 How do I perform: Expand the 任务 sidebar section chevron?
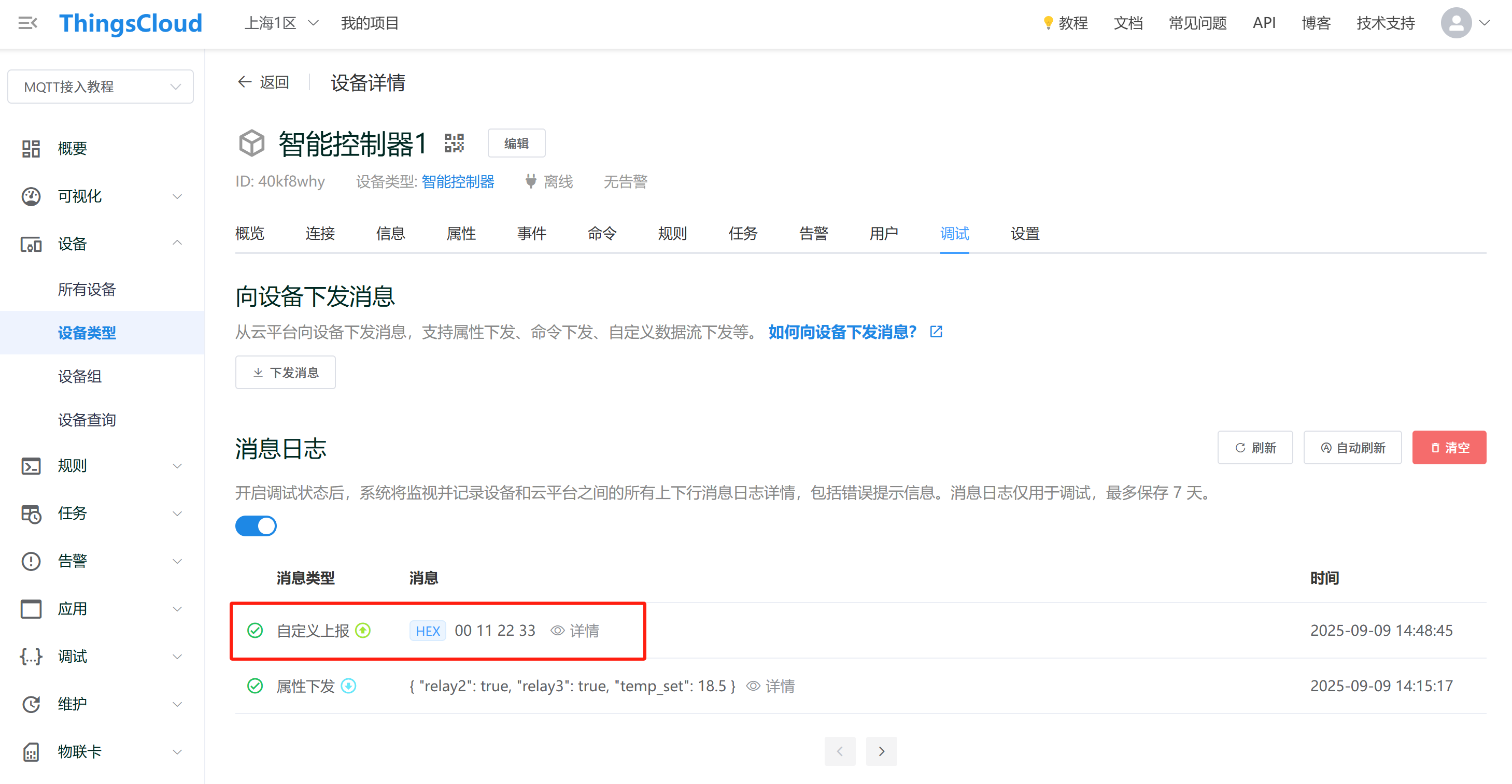click(x=177, y=514)
